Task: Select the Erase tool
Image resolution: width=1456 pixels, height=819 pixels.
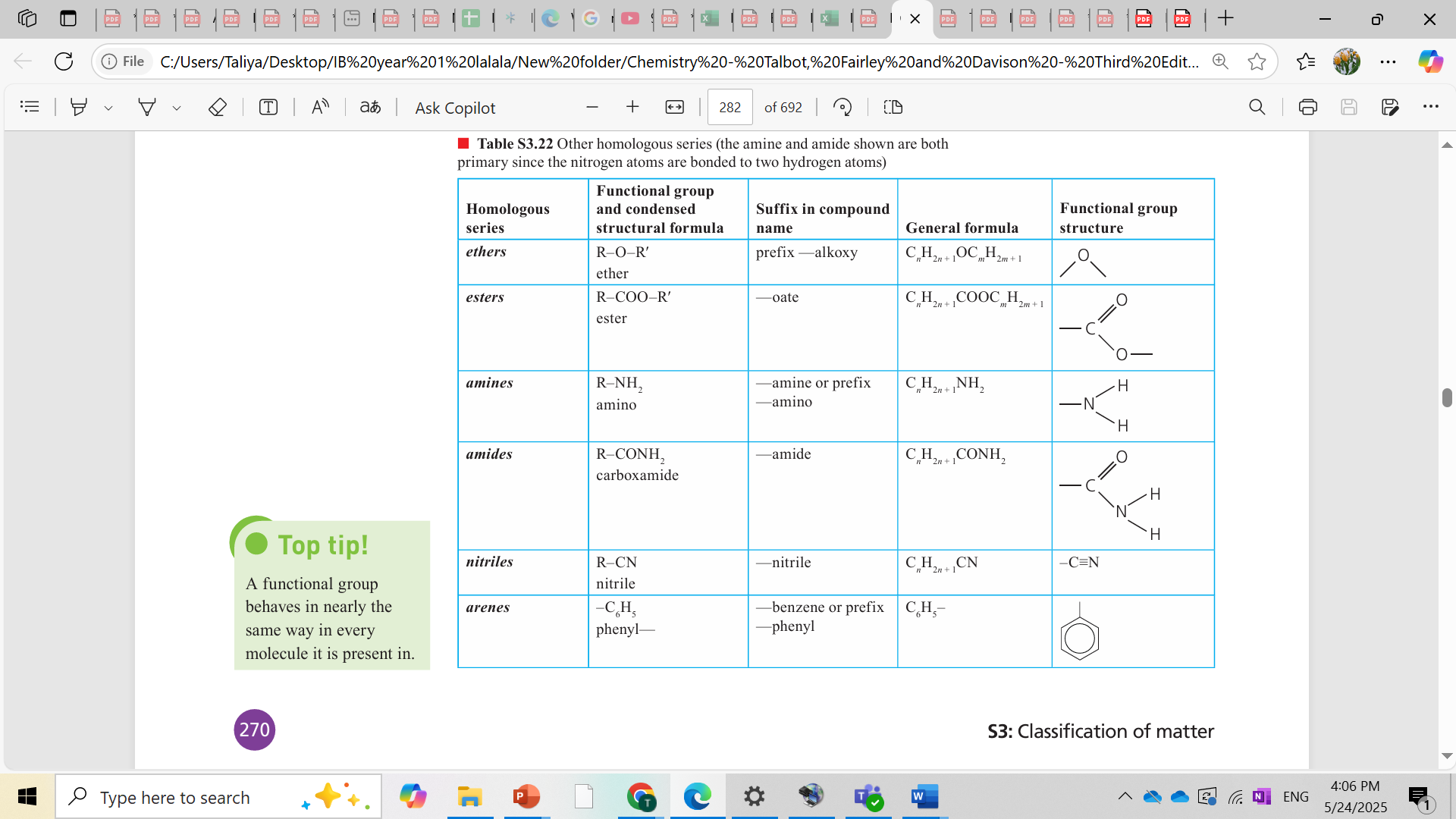Action: pyautogui.click(x=218, y=107)
